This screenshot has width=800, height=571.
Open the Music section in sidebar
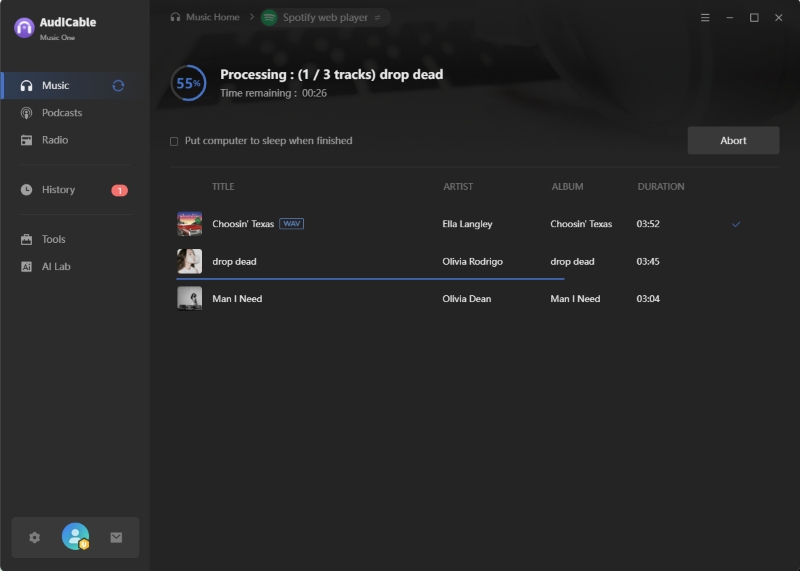point(75,85)
